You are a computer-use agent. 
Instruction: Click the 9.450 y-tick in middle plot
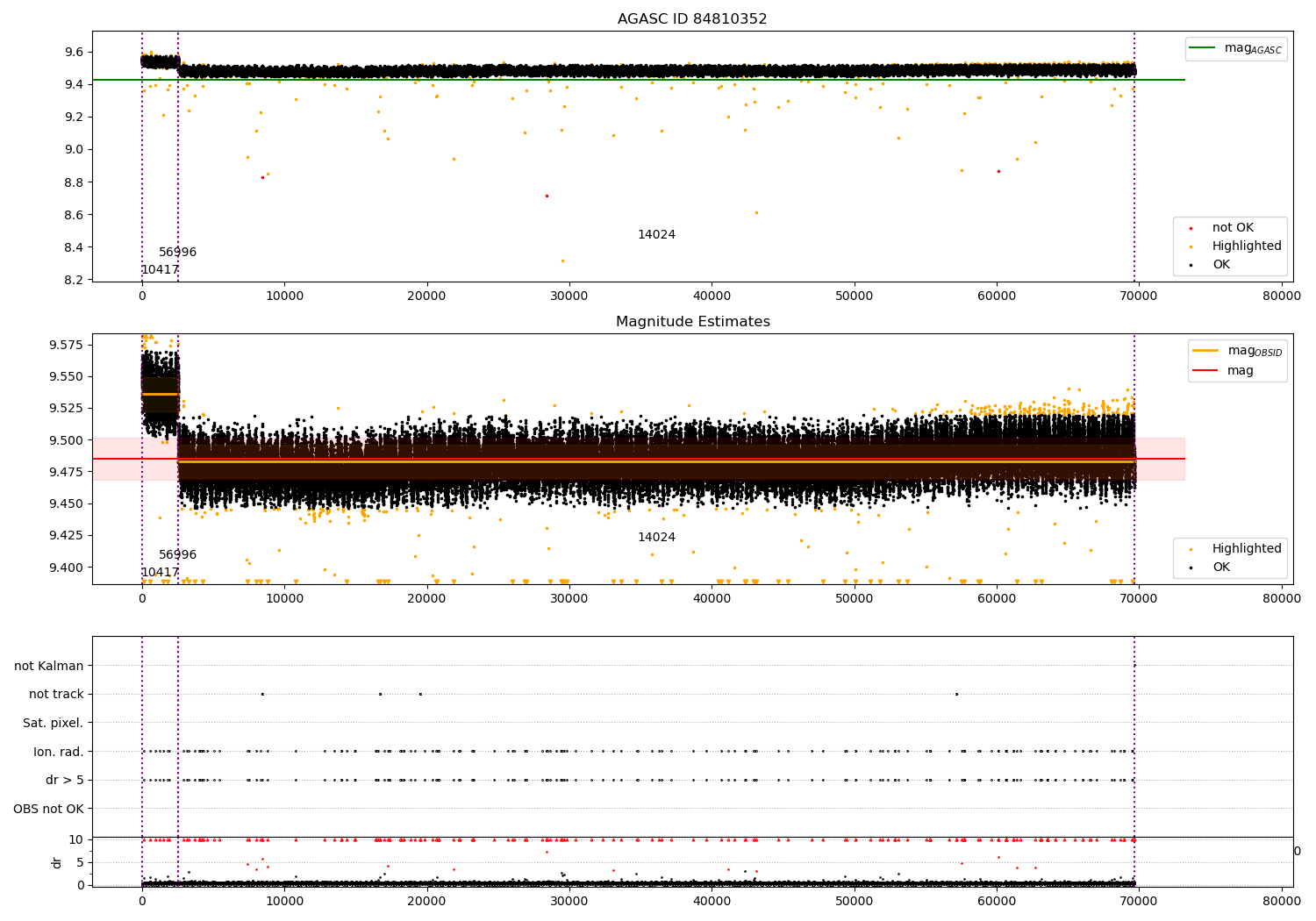tap(67, 504)
